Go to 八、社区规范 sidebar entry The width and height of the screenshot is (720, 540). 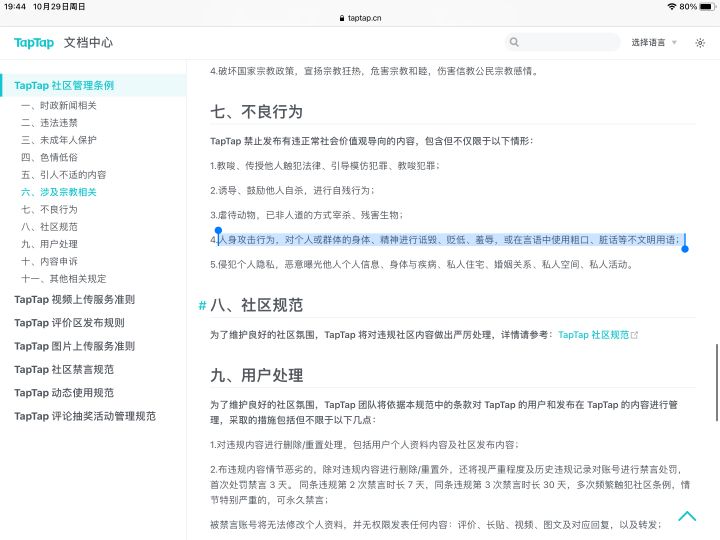coord(49,227)
